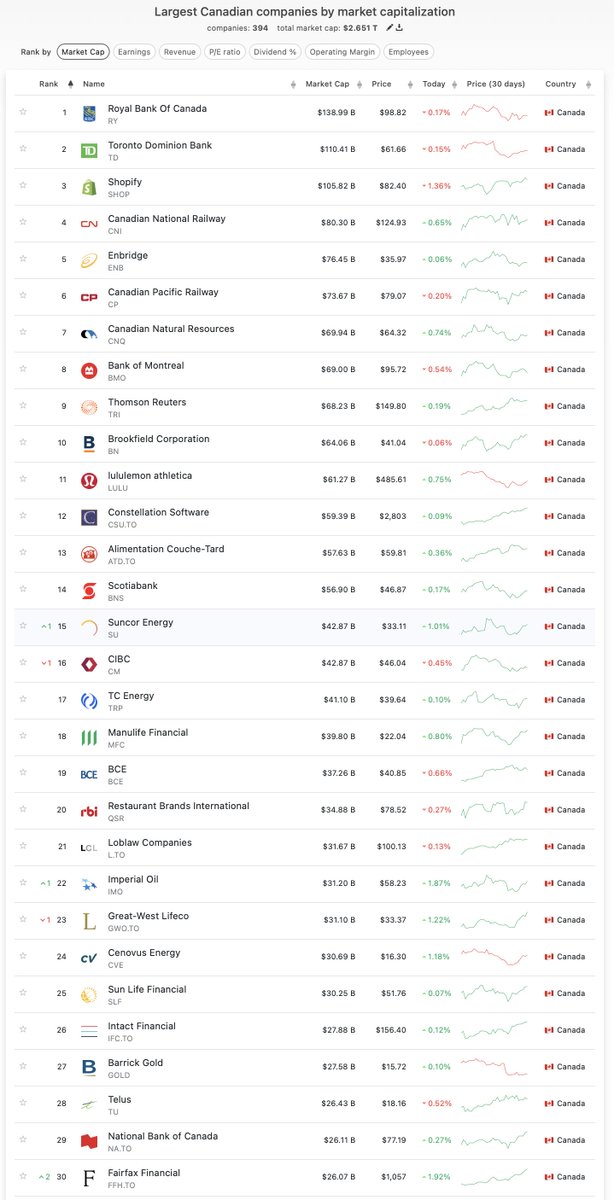
Task: Click the download icon beside total market cap
Action: (399, 28)
